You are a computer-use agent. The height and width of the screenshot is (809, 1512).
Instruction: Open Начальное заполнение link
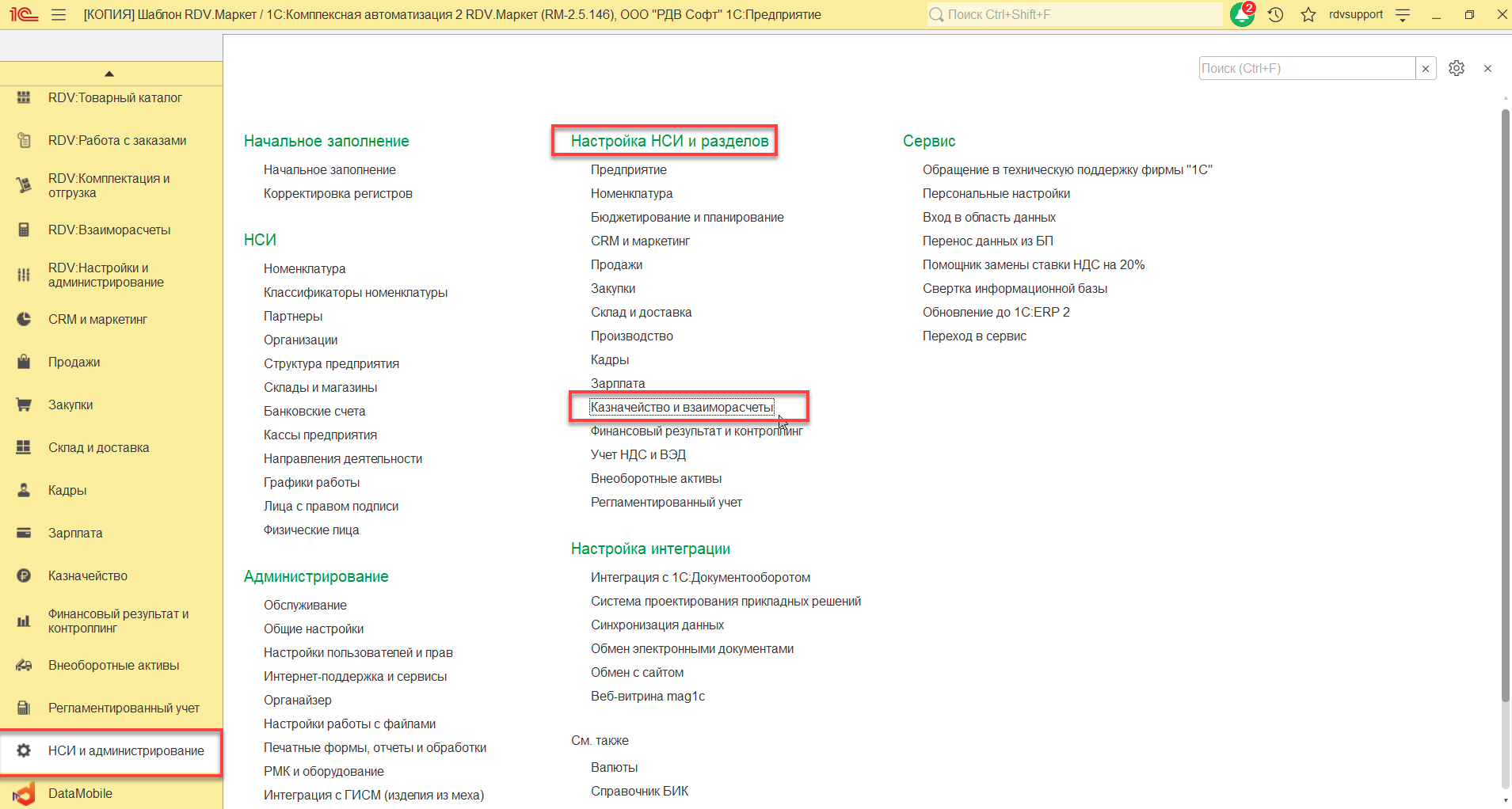pos(329,169)
